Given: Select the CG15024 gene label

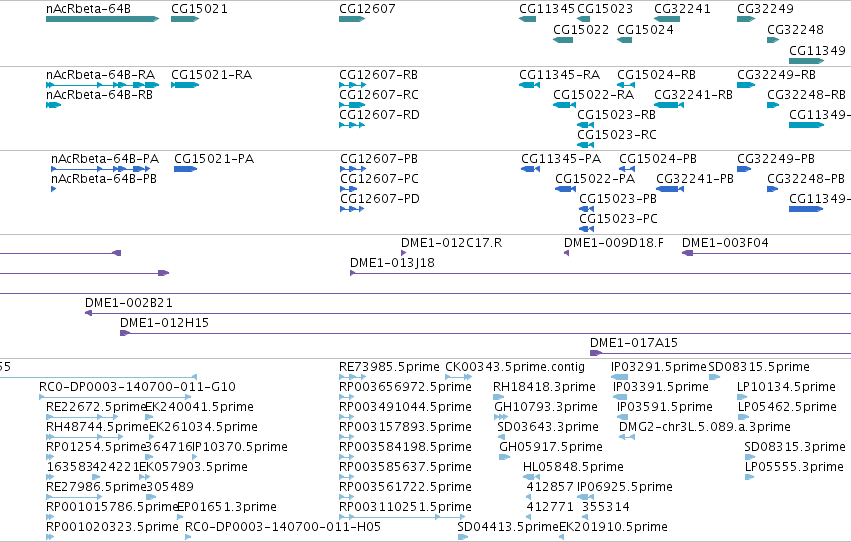Looking at the screenshot, I should point(645,30).
